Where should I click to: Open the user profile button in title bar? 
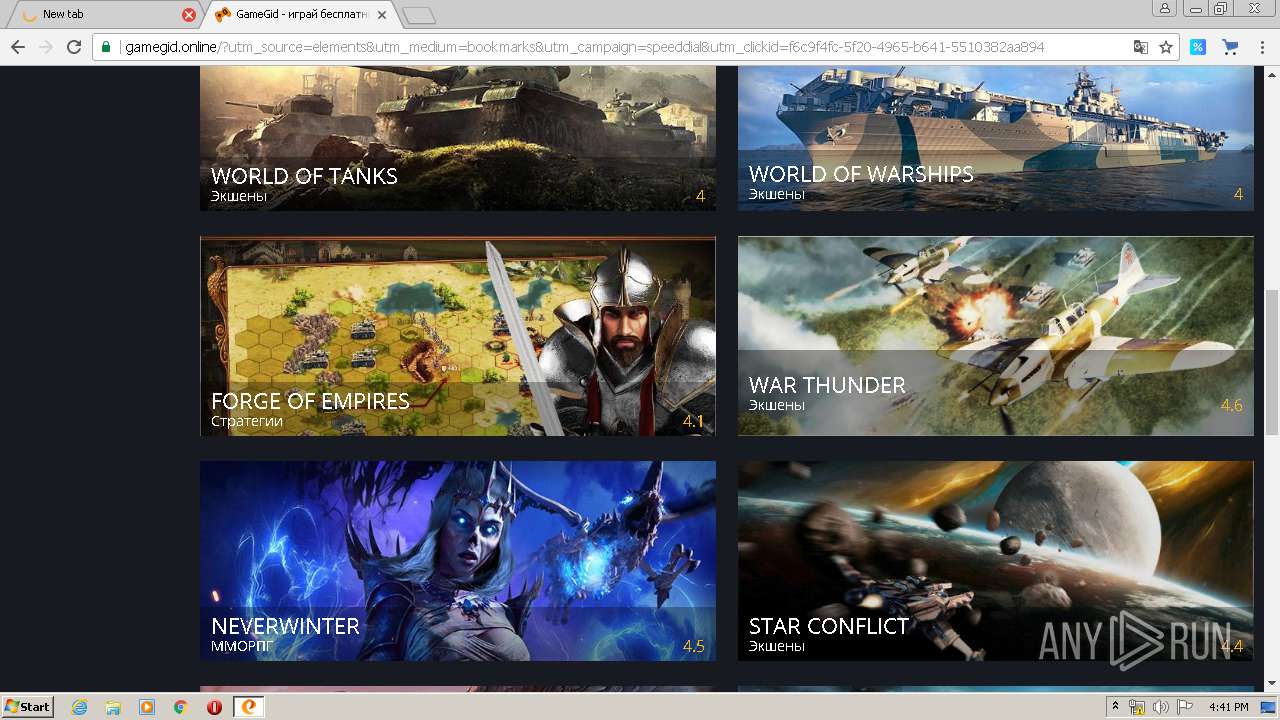tap(1165, 8)
